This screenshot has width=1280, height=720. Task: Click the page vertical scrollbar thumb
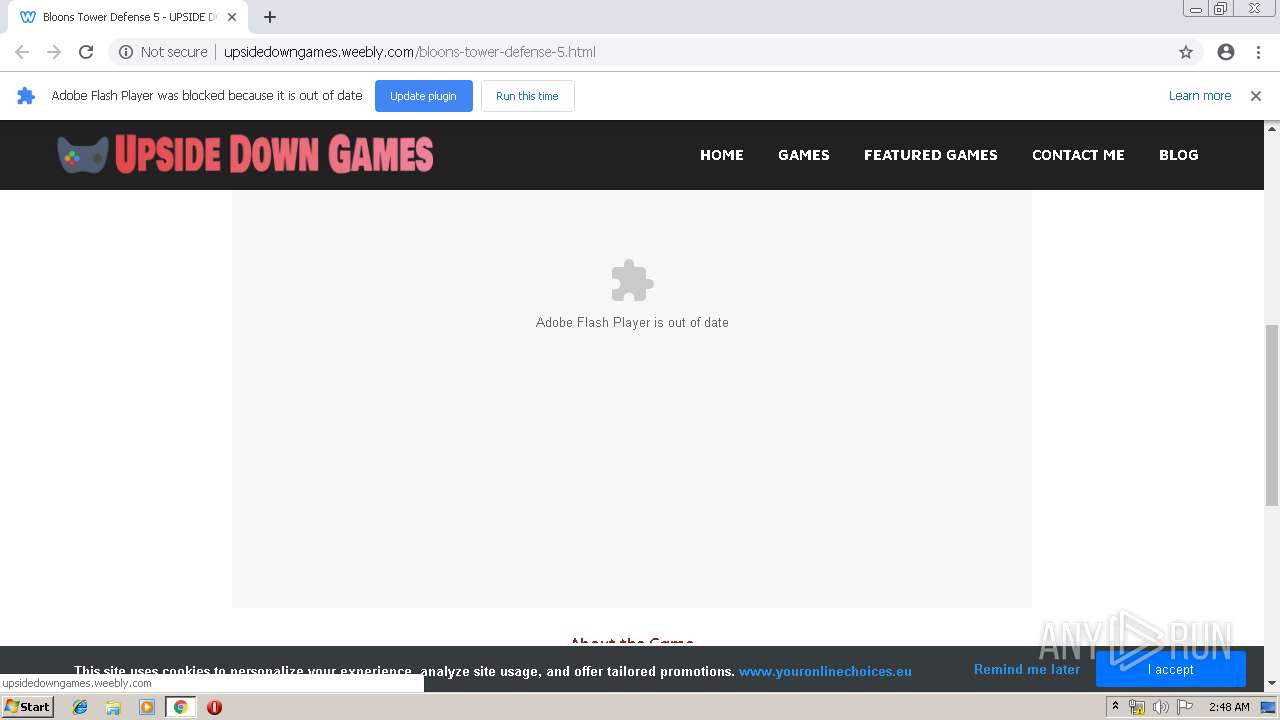[x=1272, y=415]
